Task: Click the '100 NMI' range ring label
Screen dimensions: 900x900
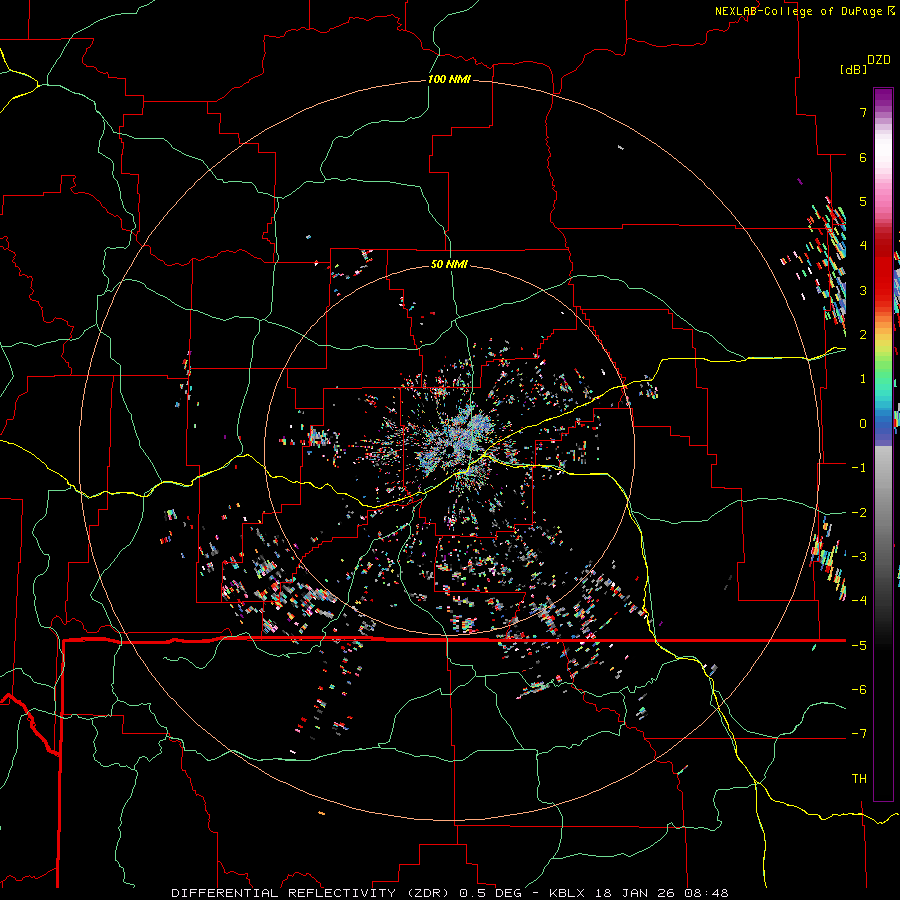Action: [449, 79]
